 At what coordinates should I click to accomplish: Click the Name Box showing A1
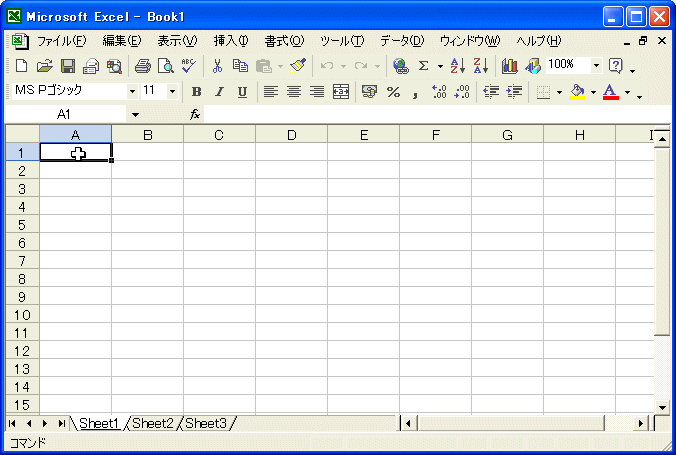pos(64,114)
